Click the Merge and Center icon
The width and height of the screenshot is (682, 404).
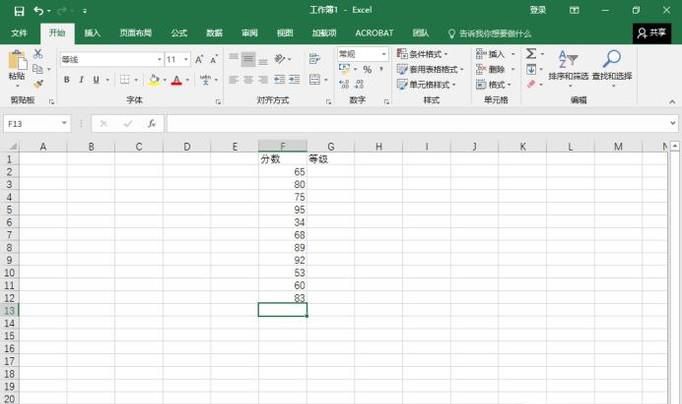click(x=314, y=80)
